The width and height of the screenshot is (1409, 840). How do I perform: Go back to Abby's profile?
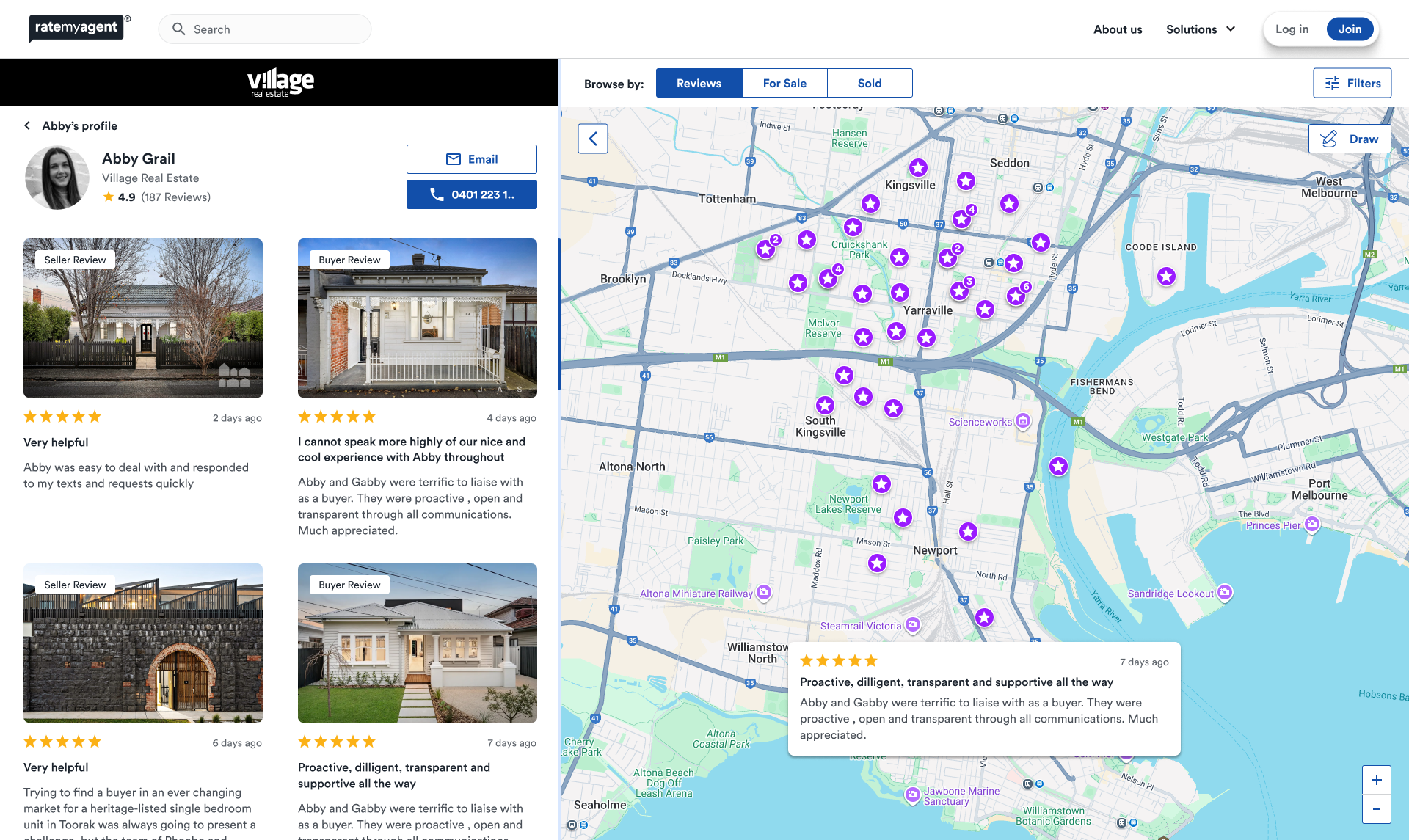(71, 125)
